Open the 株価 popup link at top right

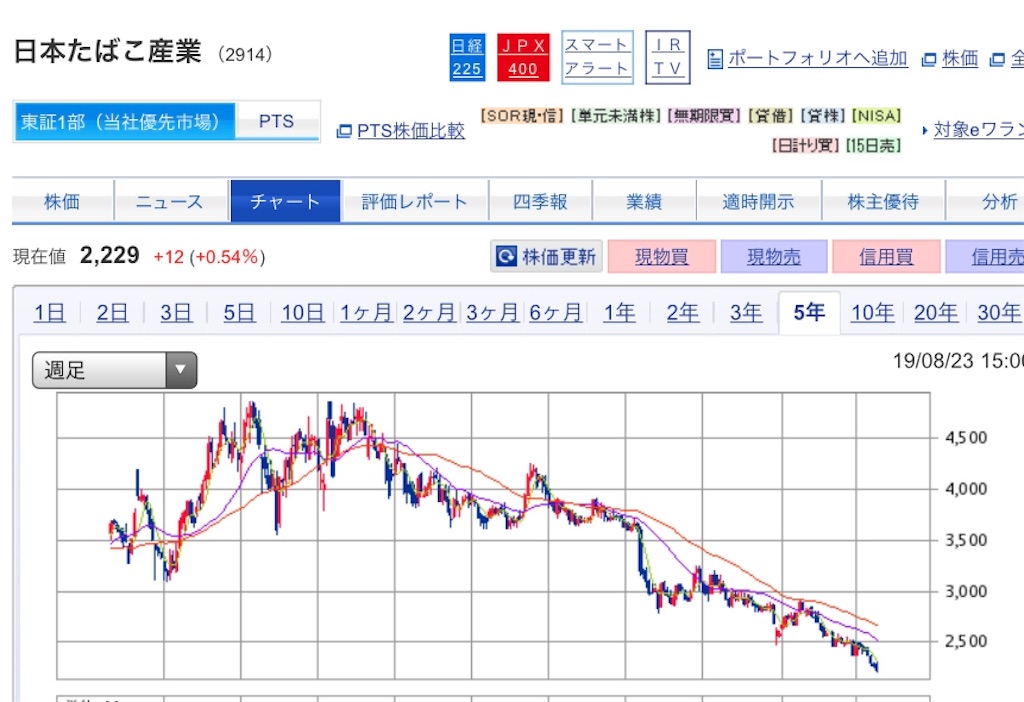[x=960, y=58]
